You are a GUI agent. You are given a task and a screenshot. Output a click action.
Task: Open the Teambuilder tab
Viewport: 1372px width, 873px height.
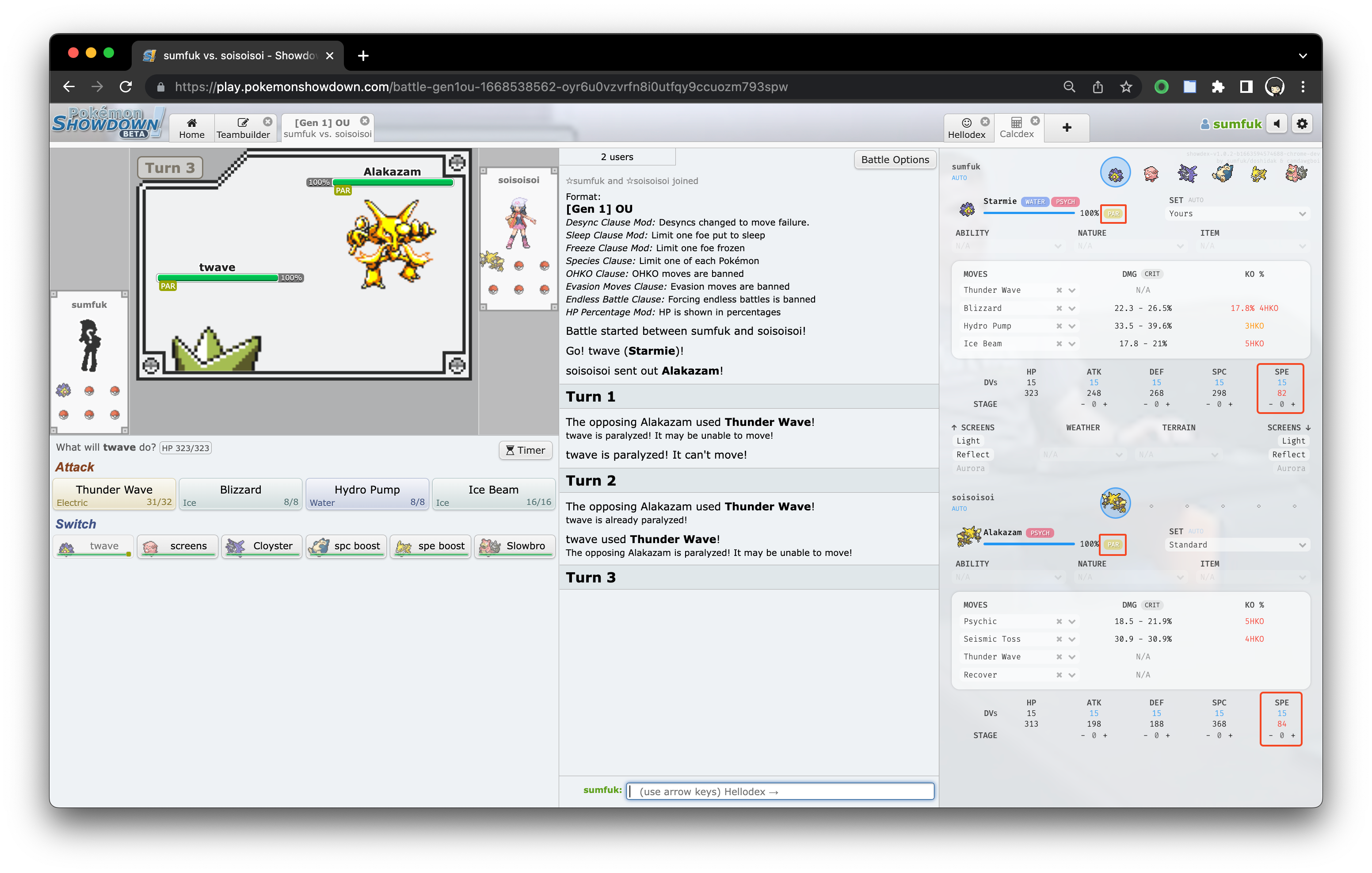[x=243, y=128]
